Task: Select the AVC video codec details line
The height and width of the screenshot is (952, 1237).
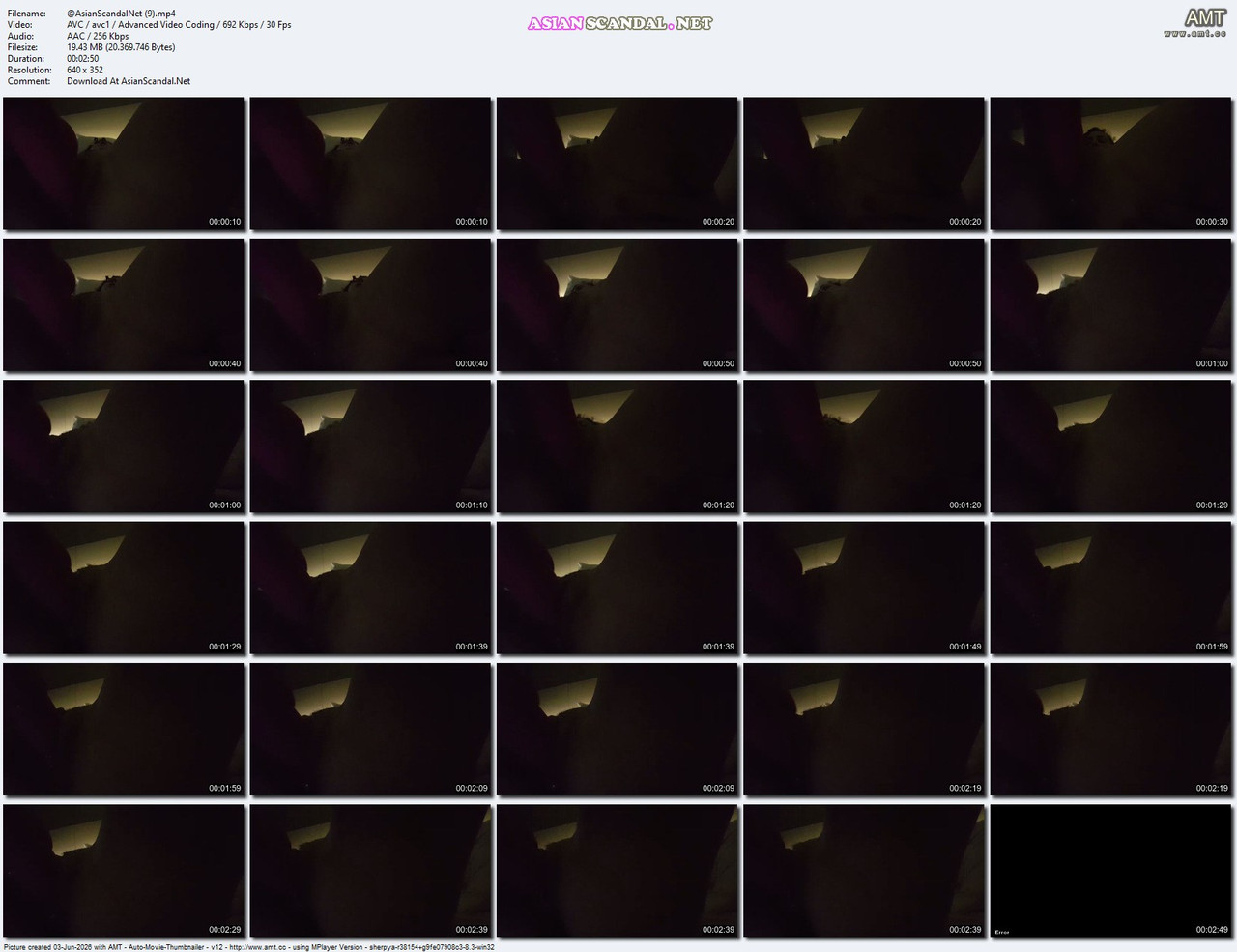Action: pyautogui.click(x=179, y=25)
